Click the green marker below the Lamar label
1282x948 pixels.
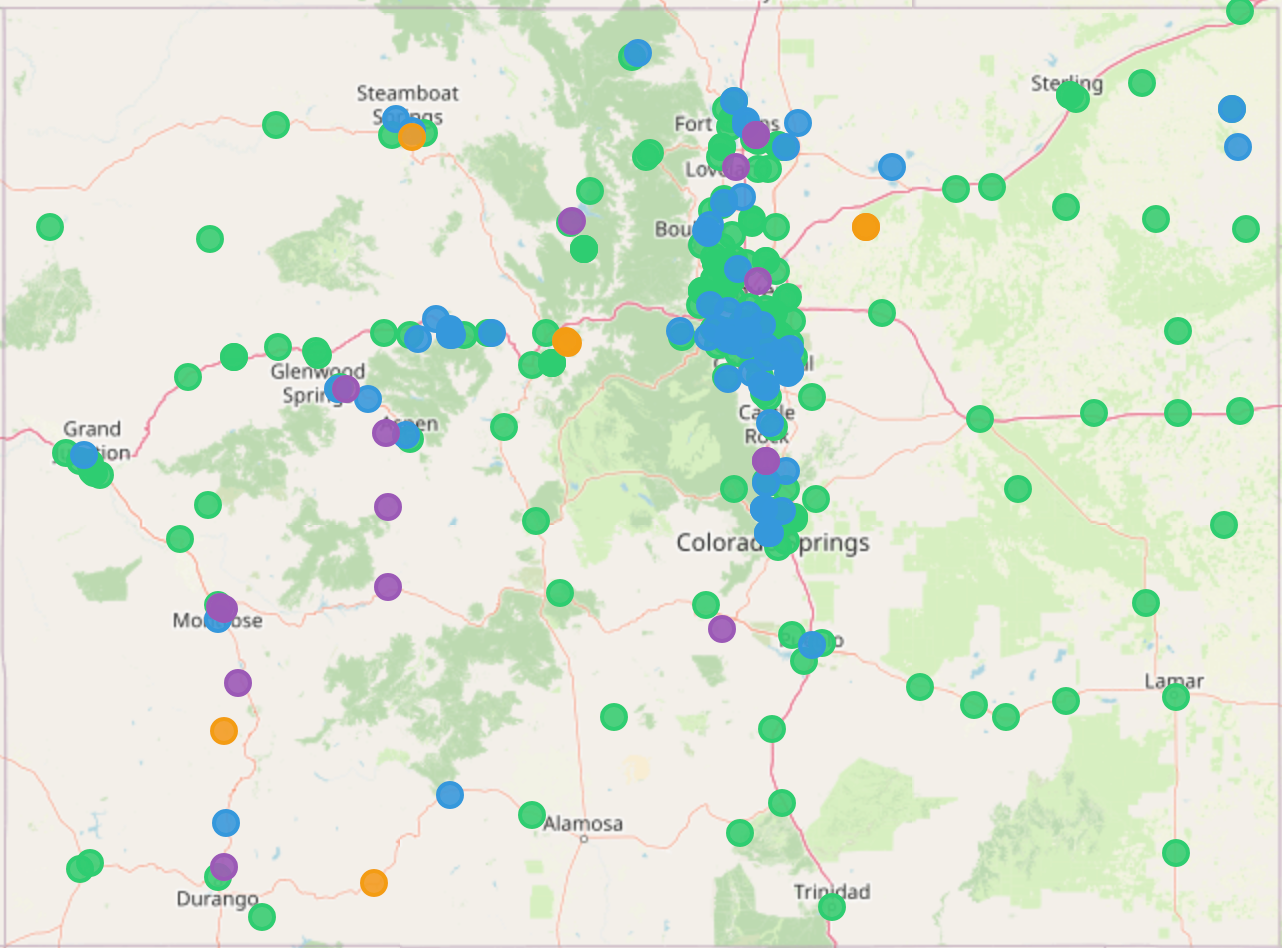point(1175,697)
